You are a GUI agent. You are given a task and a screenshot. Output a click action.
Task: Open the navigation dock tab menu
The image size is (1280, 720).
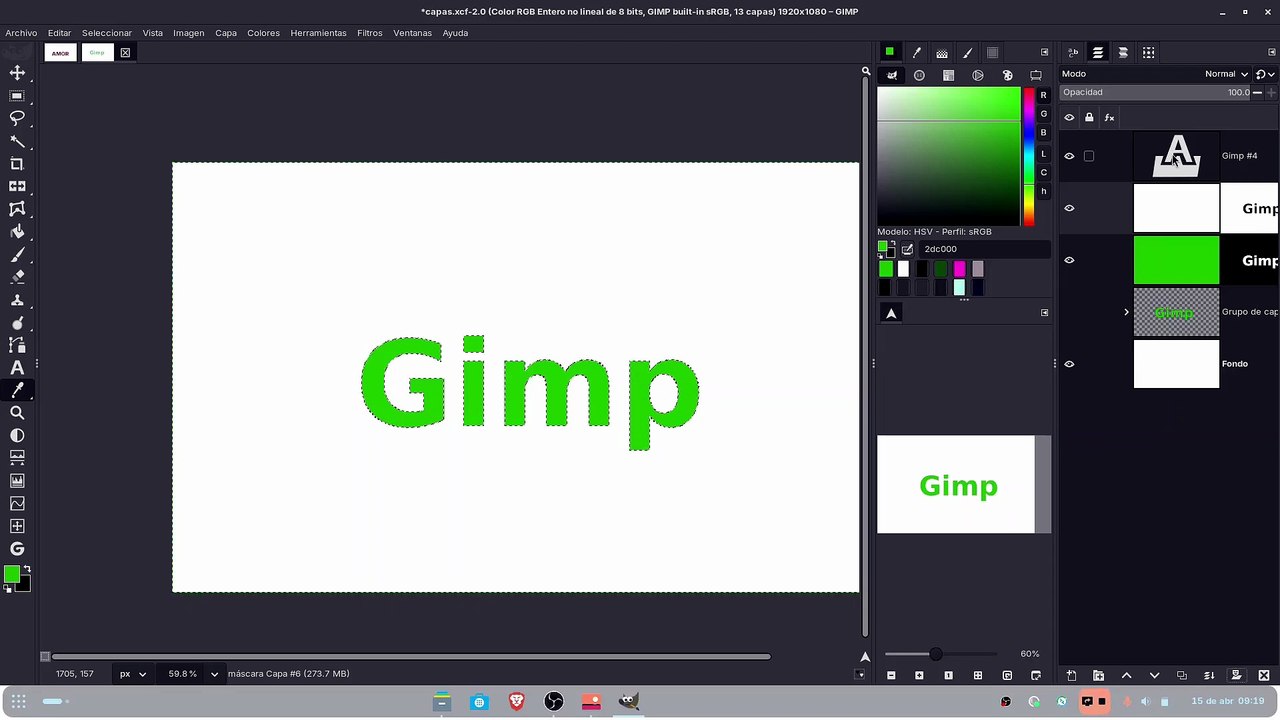tap(1044, 313)
